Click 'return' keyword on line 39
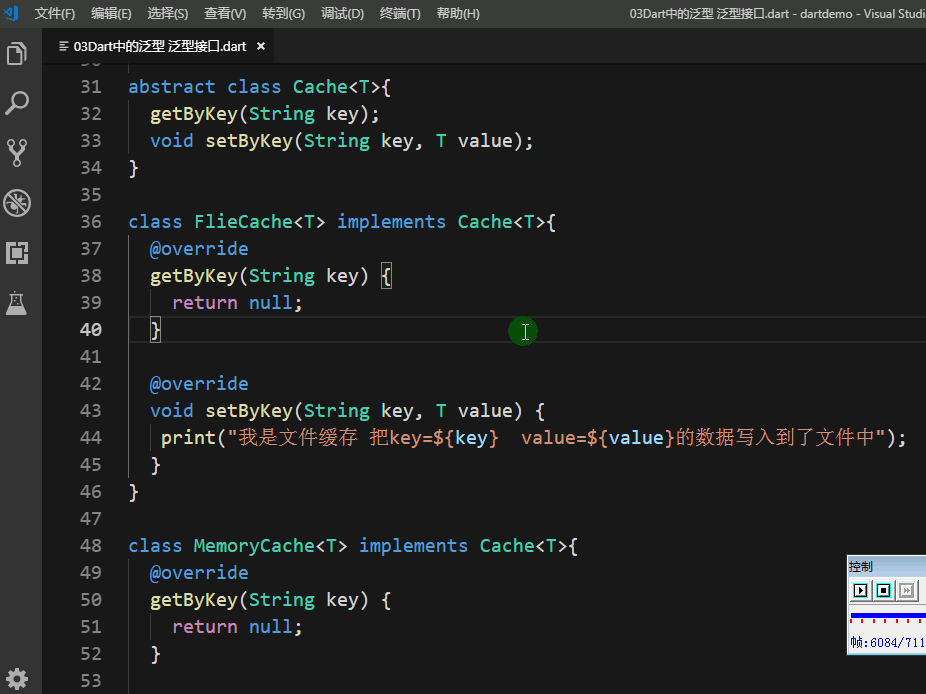Screen dimensions: 926x694 [205, 303]
